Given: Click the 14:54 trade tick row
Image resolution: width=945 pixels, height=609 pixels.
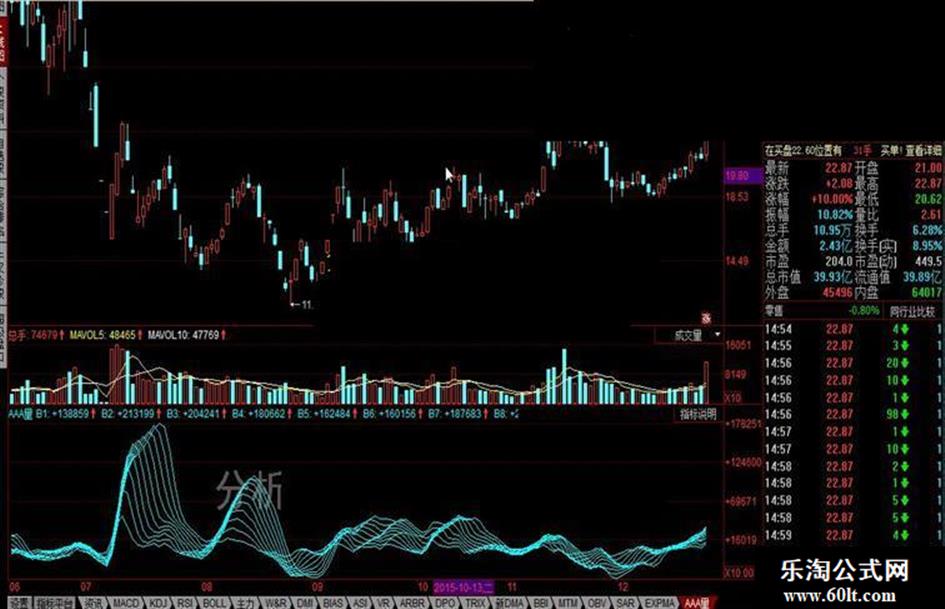Looking at the screenshot, I should coord(853,329).
